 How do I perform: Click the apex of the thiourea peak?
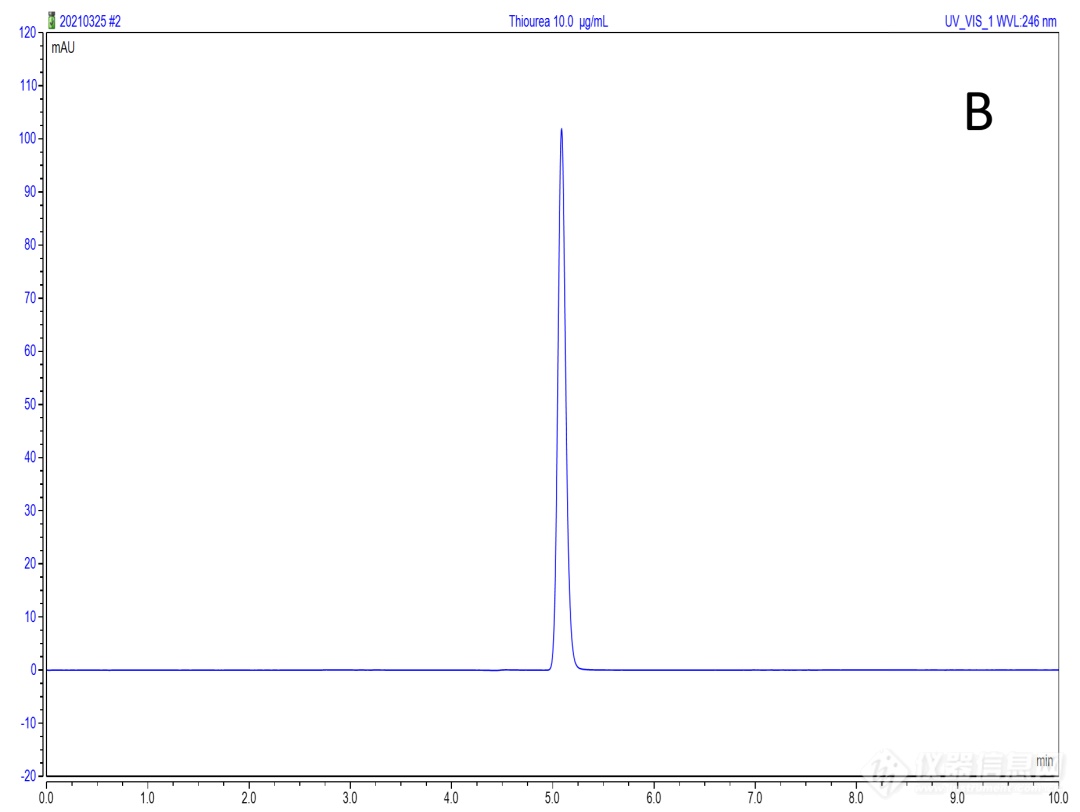(x=561, y=129)
